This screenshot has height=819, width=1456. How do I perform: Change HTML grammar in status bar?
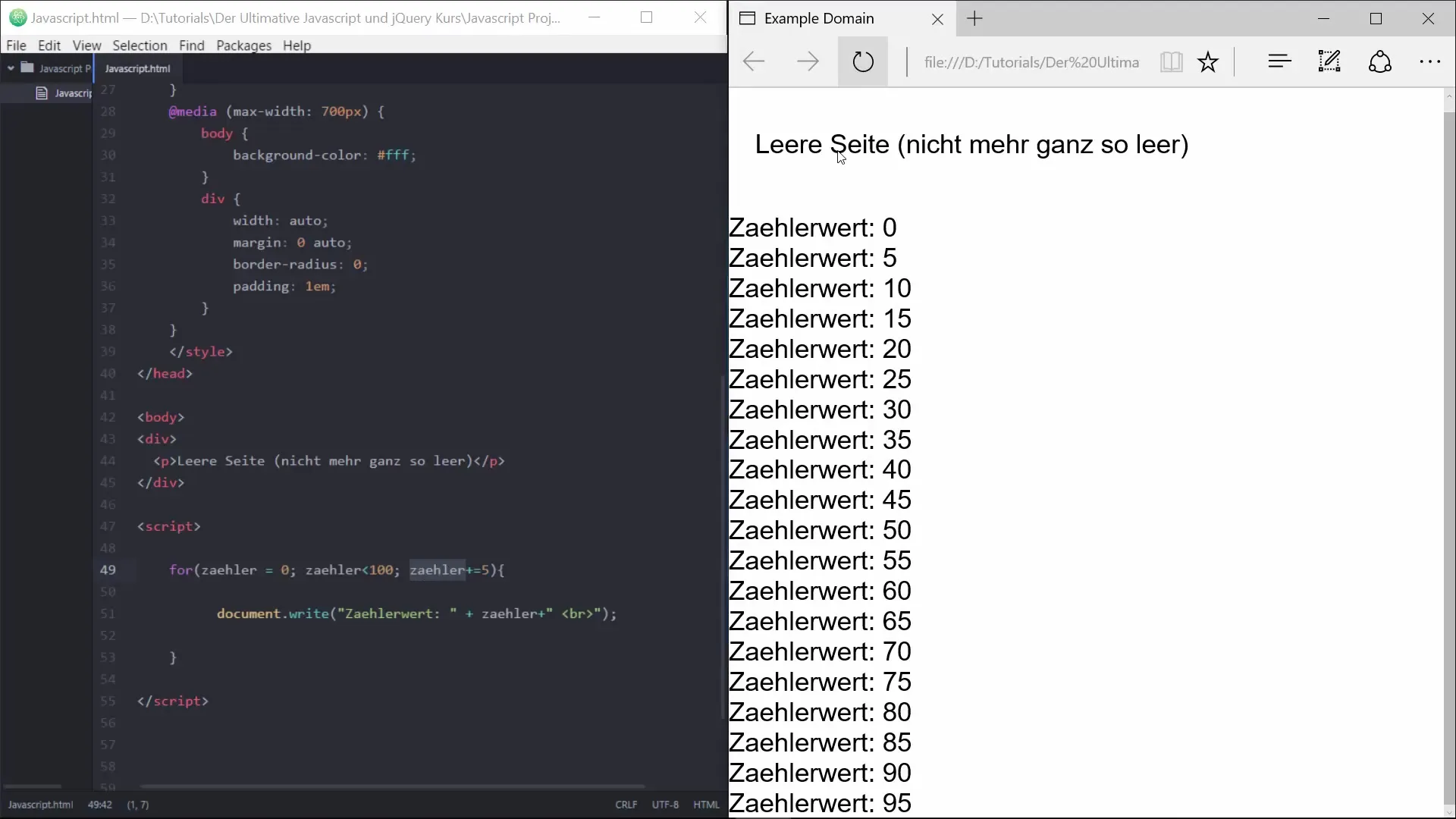[x=706, y=805]
